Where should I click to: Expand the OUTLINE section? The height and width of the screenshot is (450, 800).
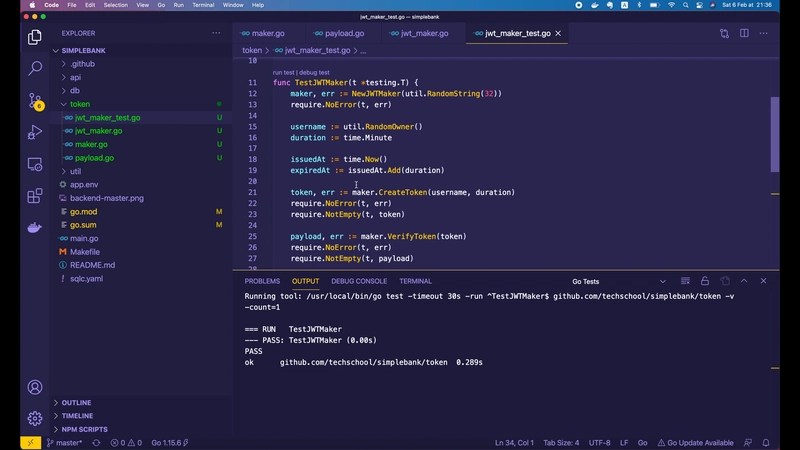pos(76,403)
